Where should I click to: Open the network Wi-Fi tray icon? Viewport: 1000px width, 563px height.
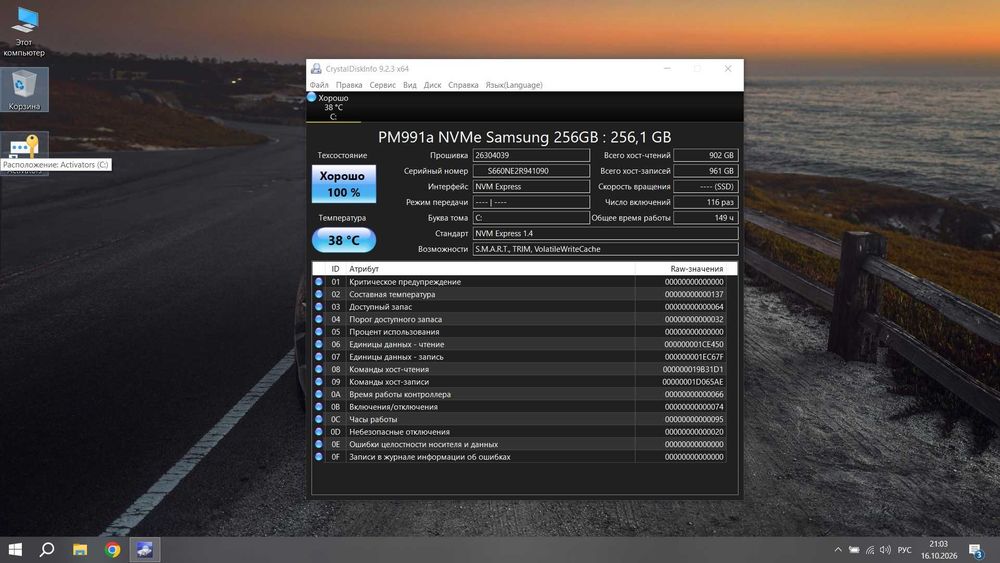[870, 550]
